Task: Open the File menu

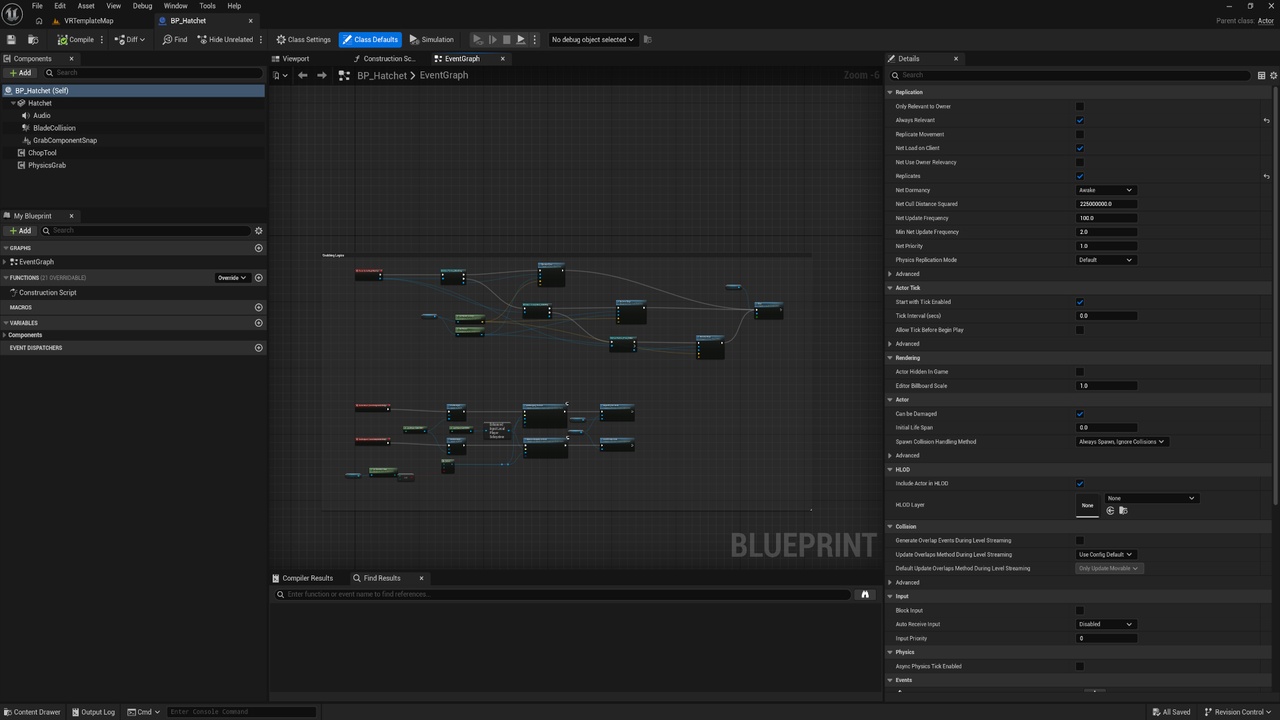Action: tap(37, 6)
